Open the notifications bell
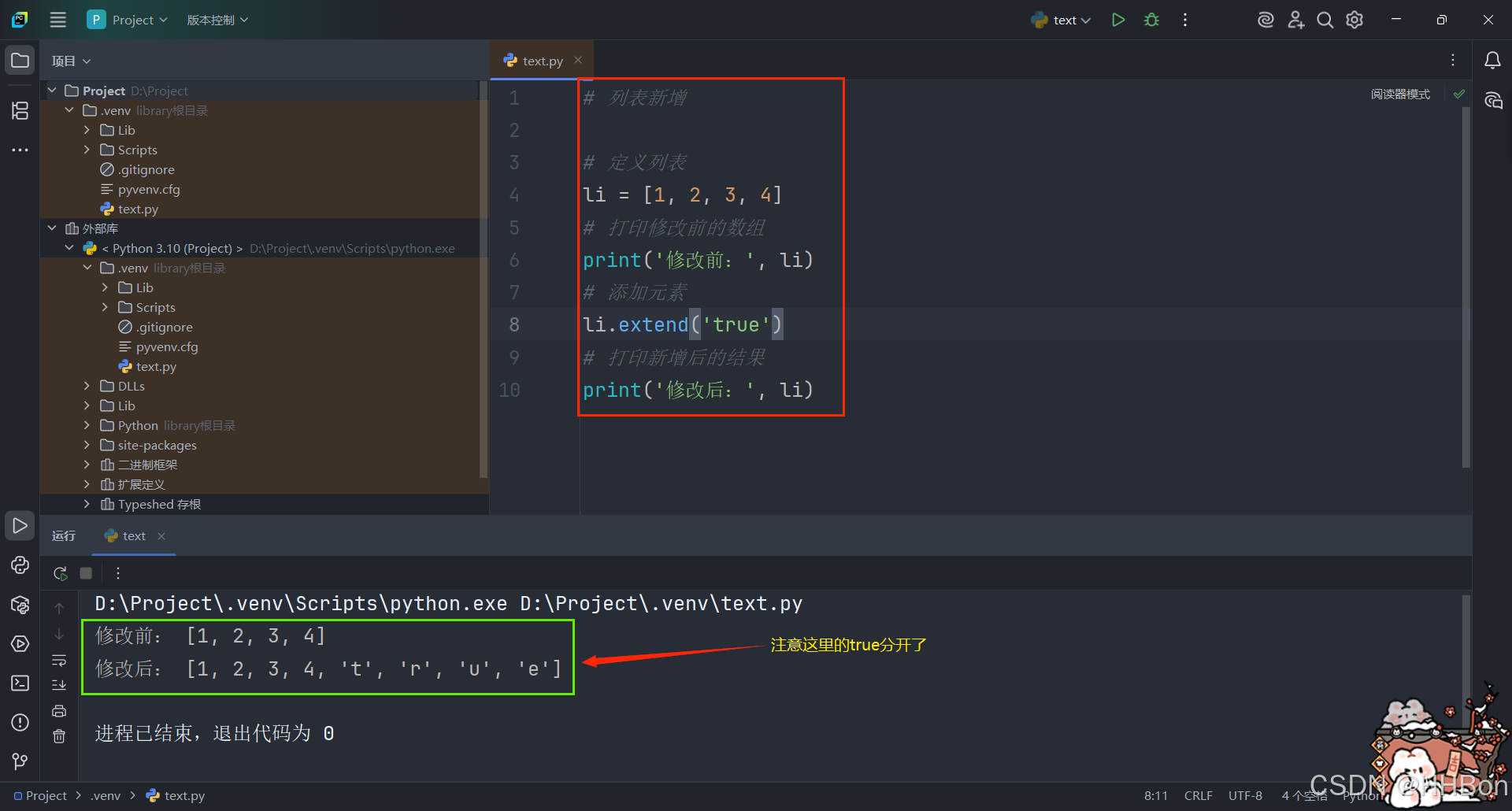Screen dimensions: 1512x811 coord(1492,61)
